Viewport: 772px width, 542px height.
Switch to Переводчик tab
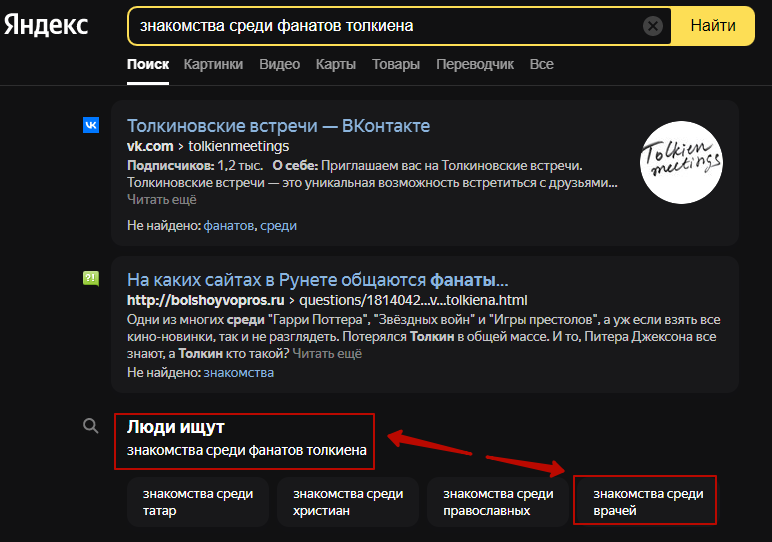click(x=475, y=64)
